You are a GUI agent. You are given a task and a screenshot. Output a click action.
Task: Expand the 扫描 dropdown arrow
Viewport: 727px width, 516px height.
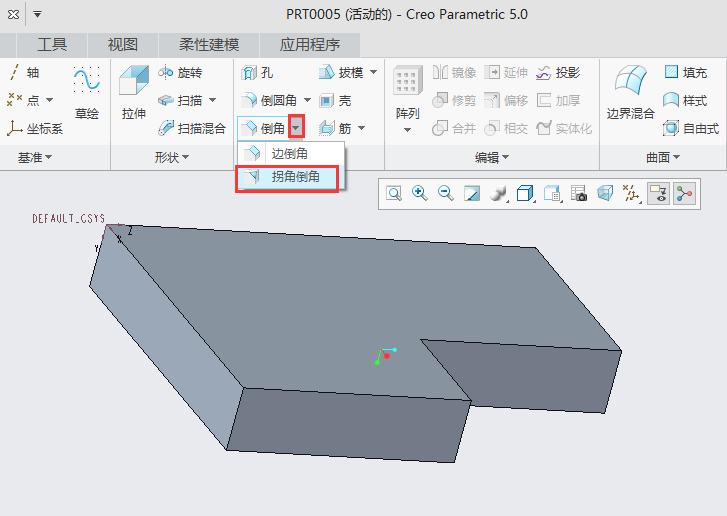pyautogui.click(x=212, y=100)
